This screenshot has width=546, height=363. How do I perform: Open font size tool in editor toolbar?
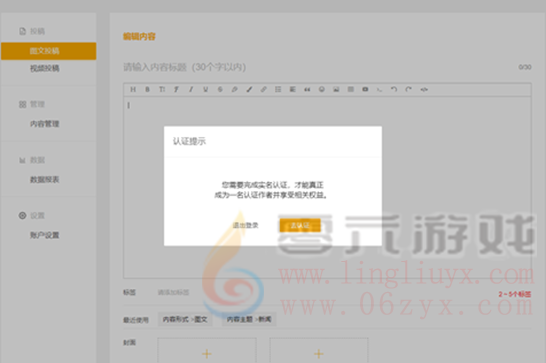[162, 90]
